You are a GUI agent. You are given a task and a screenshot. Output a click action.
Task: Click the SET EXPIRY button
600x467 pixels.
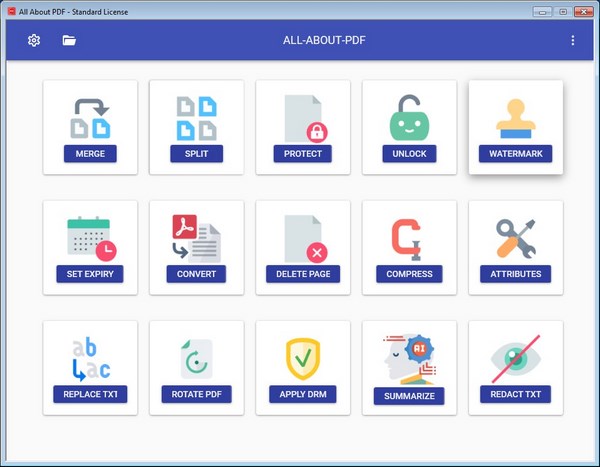(x=90, y=274)
